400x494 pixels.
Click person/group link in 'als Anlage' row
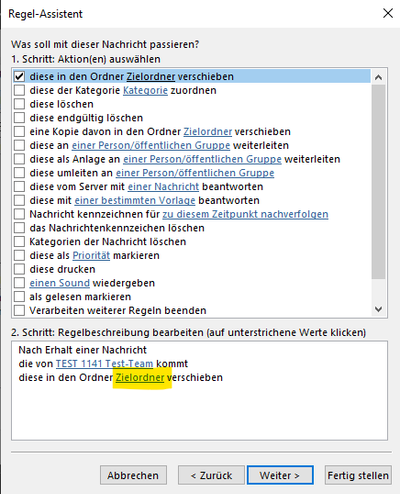(202, 159)
